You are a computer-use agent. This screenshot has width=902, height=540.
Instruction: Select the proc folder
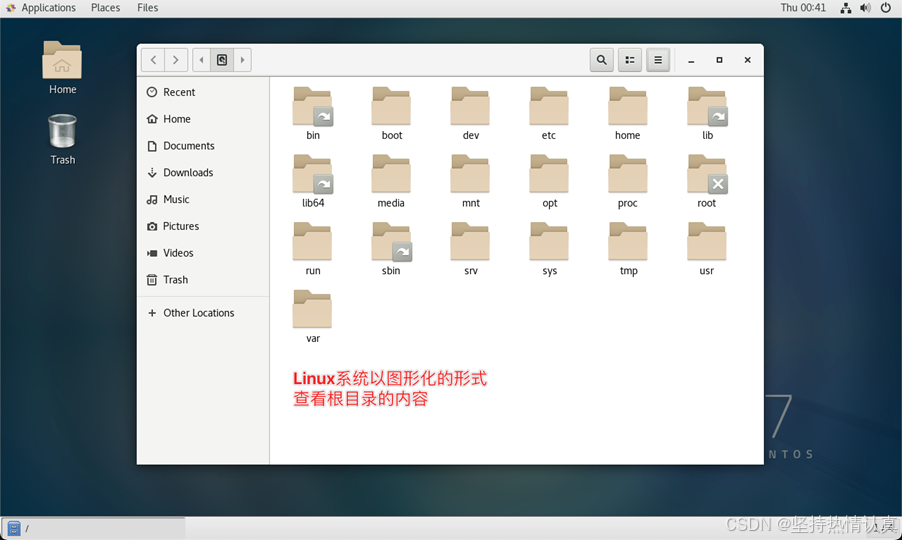628,181
